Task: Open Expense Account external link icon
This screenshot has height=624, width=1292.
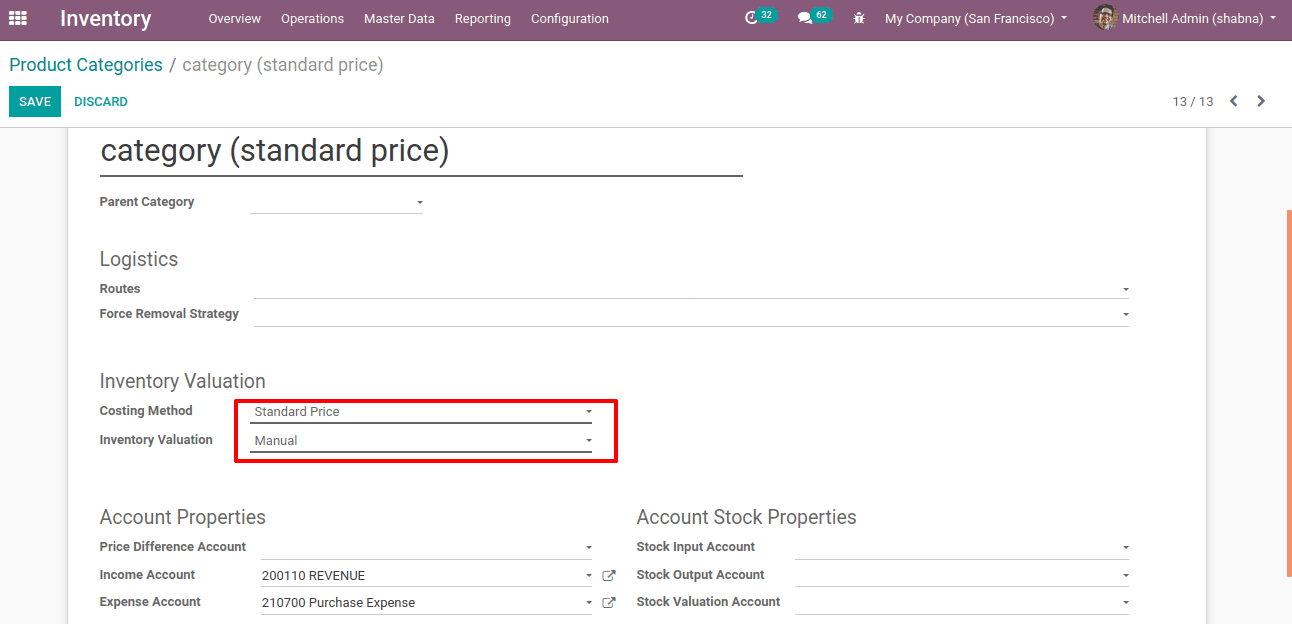Action: (x=609, y=603)
